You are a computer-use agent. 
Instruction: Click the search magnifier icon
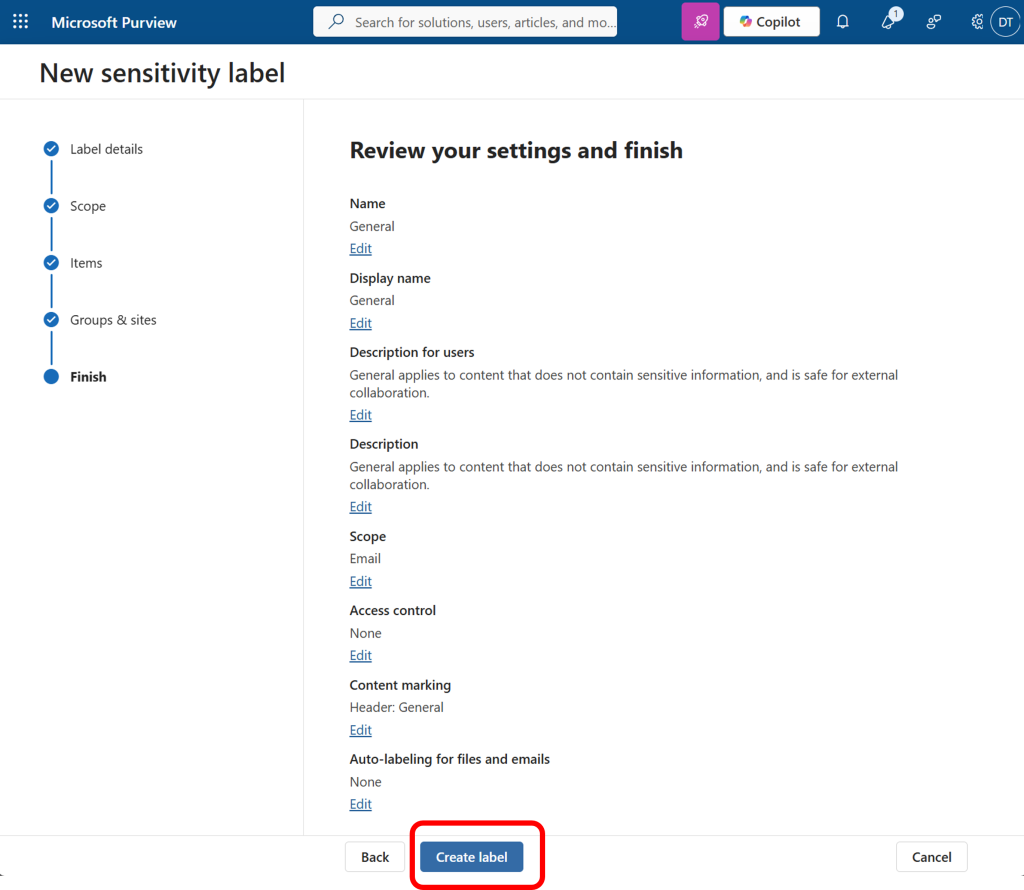point(336,22)
